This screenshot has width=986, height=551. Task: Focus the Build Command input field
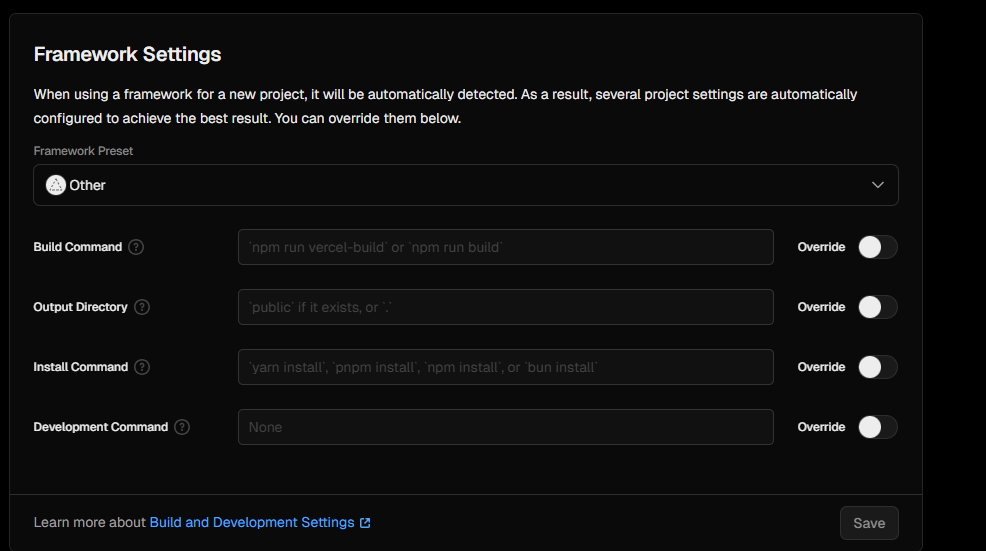click(505, 247)
